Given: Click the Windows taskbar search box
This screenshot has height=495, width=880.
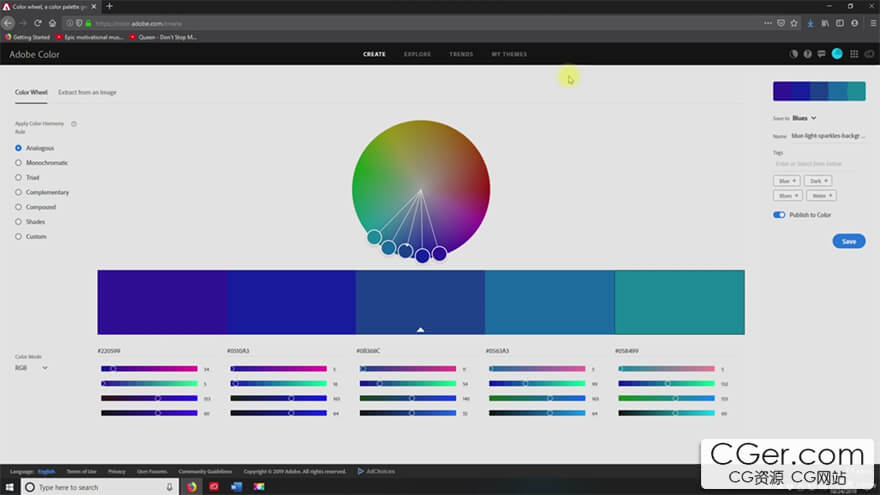Looking at the screenshot, I should 100,487.
